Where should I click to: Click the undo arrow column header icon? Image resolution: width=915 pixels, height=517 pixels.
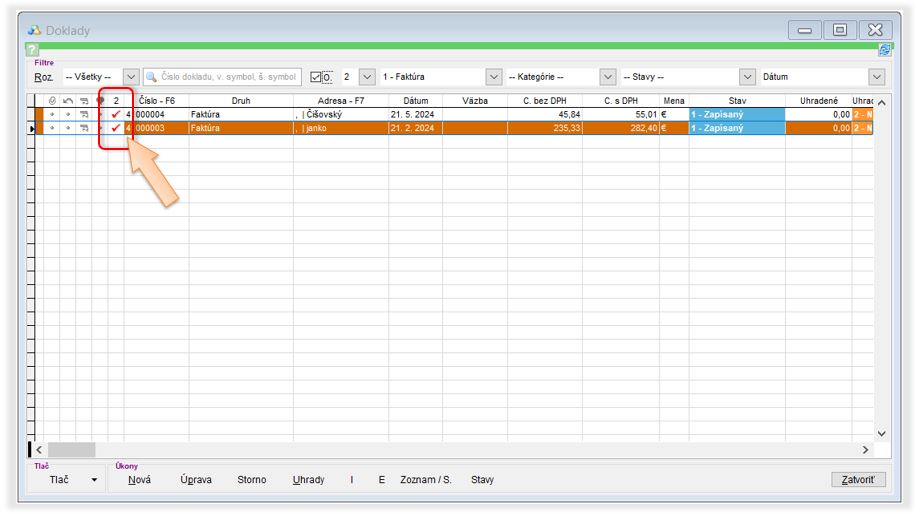pyautogui.click(x=68, y=101)
